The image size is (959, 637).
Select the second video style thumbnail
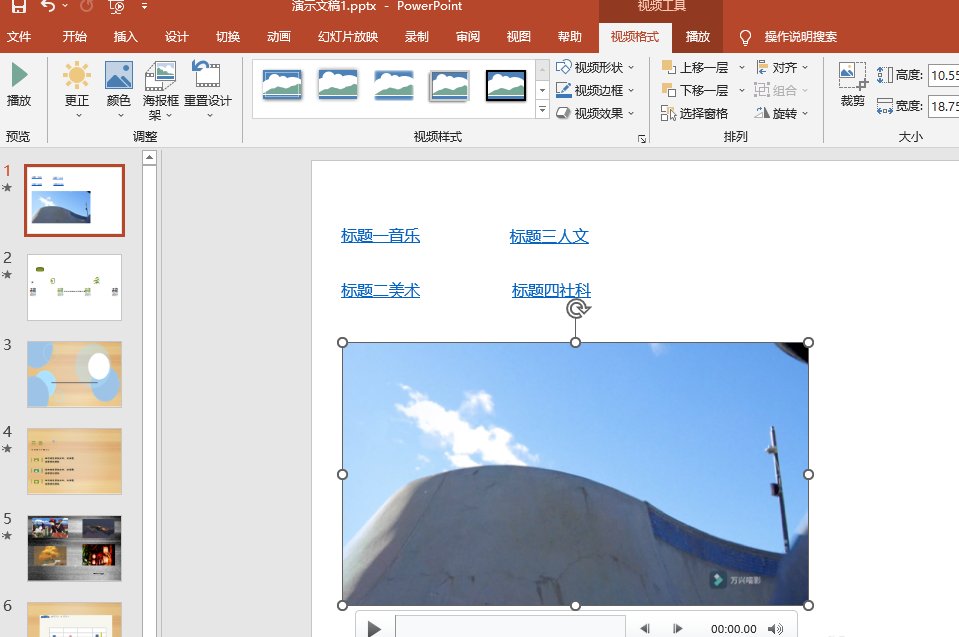tap(338, 85)
